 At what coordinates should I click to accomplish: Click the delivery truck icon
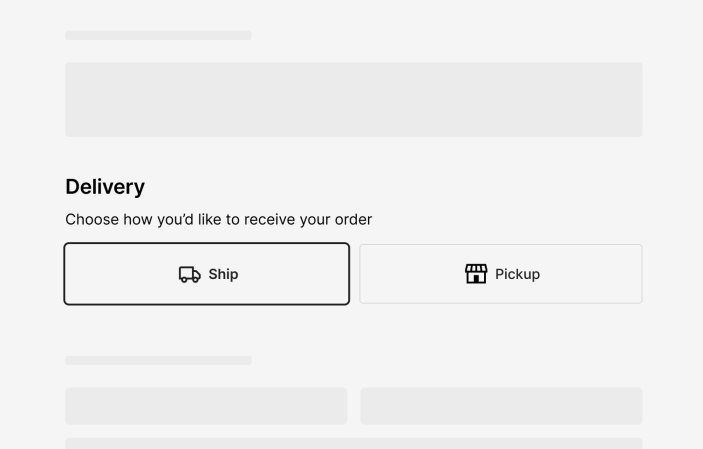pos(190,274)
